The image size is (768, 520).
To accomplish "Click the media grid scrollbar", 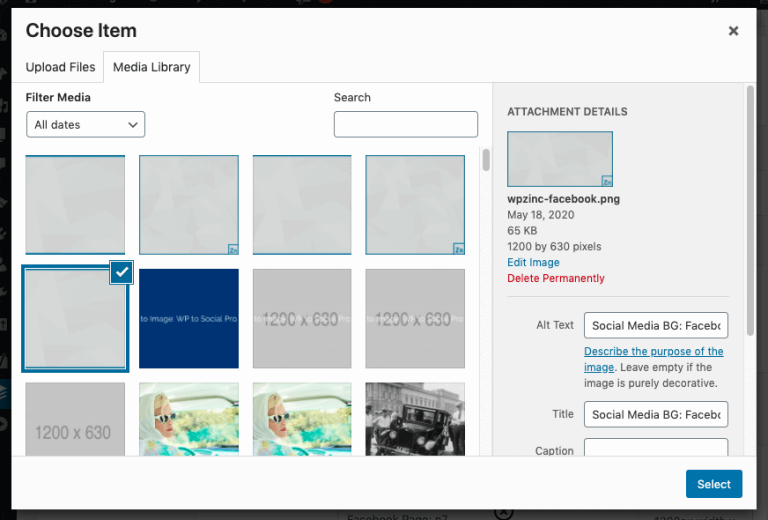I will pos(486,160).
